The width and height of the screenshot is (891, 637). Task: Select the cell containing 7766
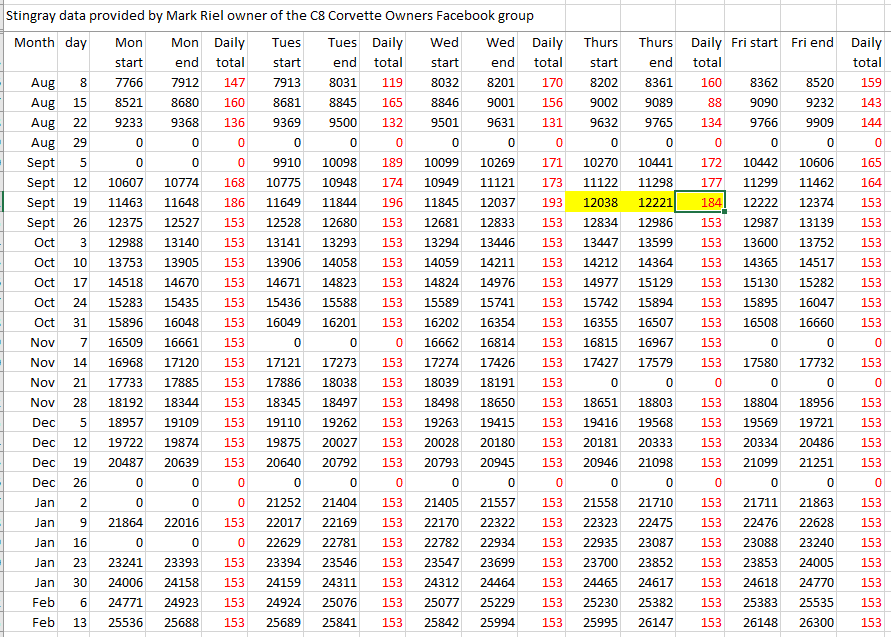point(128,82)
